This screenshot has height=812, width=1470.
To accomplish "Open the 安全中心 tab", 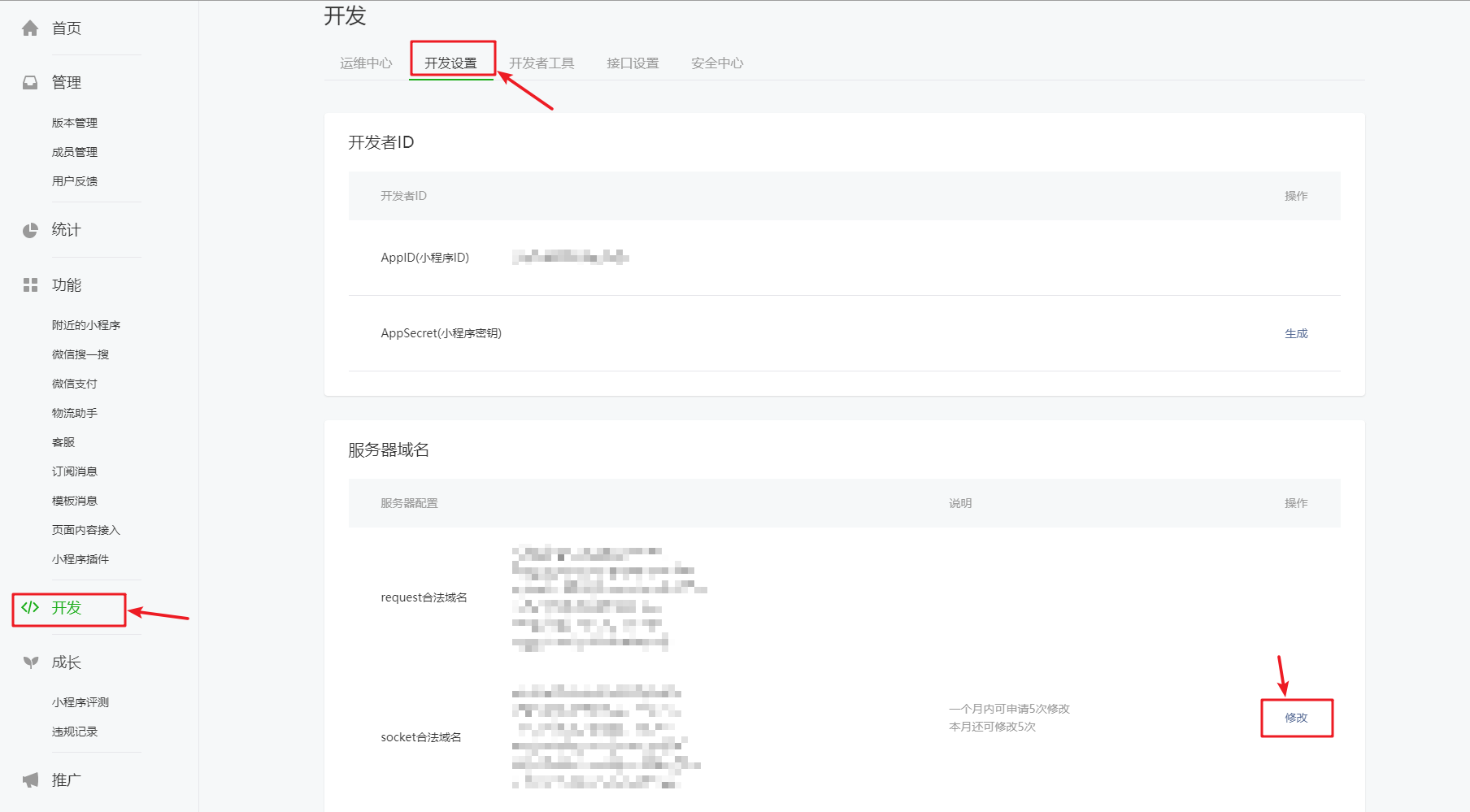I will coord(717,63).
